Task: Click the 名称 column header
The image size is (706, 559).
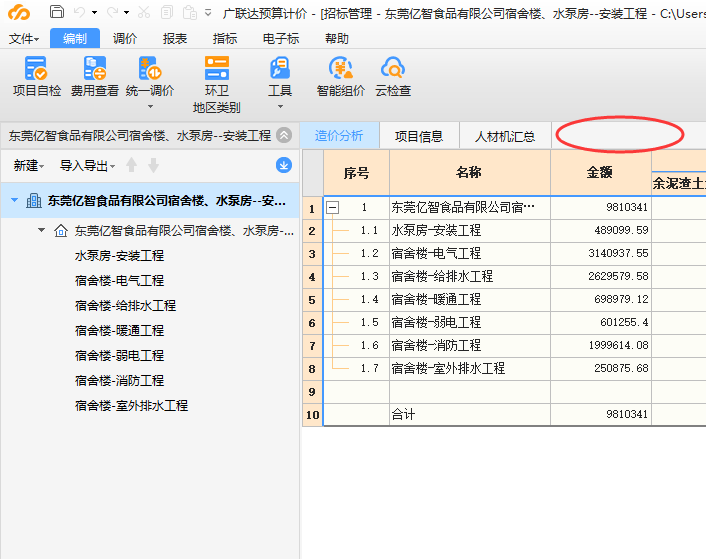Action: click(470, 173)
